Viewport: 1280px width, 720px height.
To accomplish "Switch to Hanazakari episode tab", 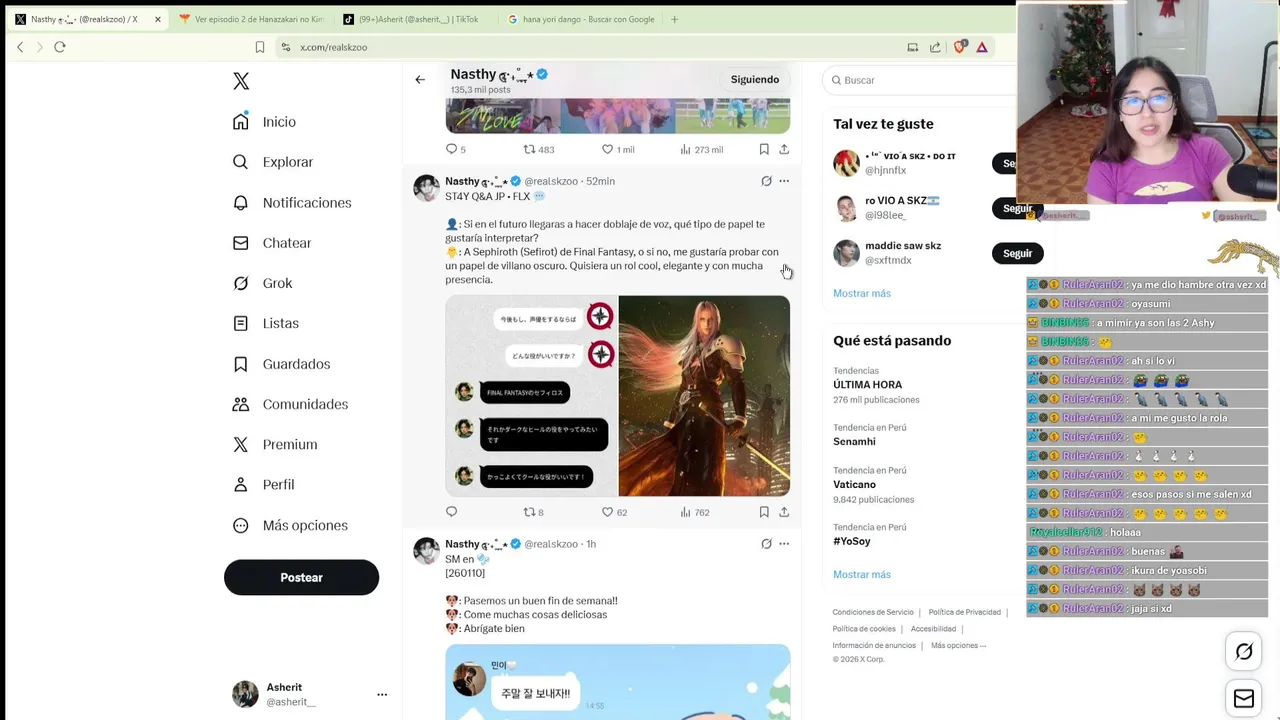I will click(251, 19).
